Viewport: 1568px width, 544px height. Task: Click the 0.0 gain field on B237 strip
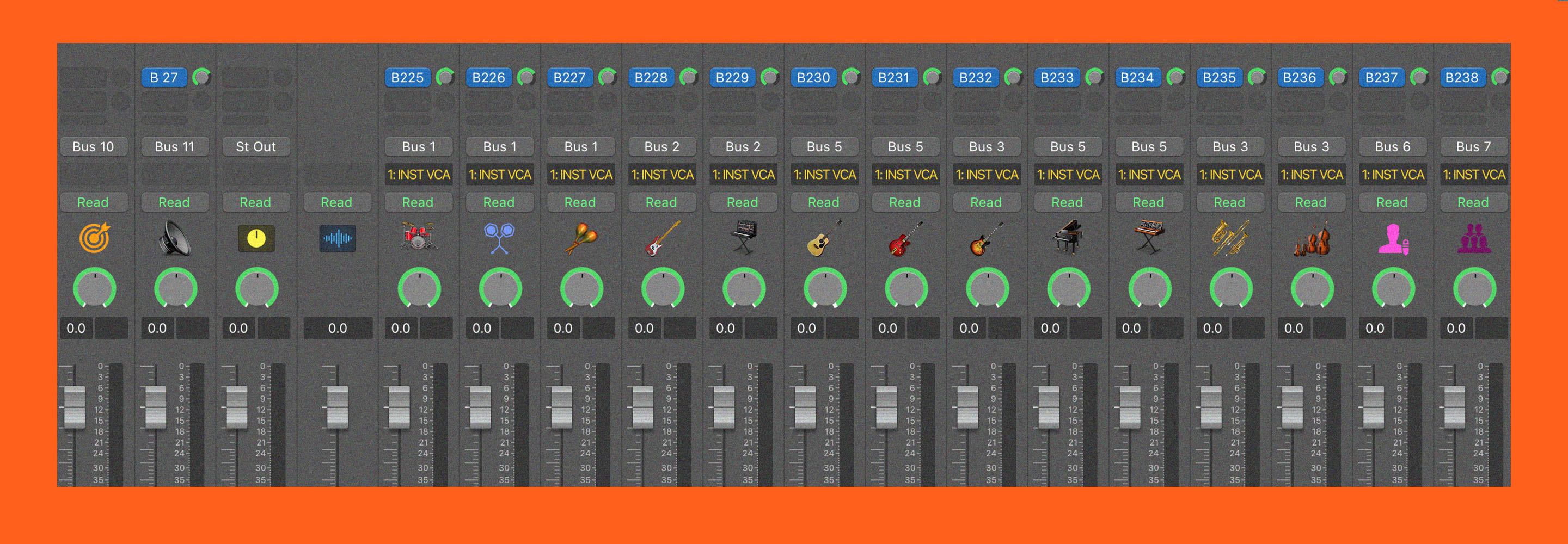point(1375,329)
